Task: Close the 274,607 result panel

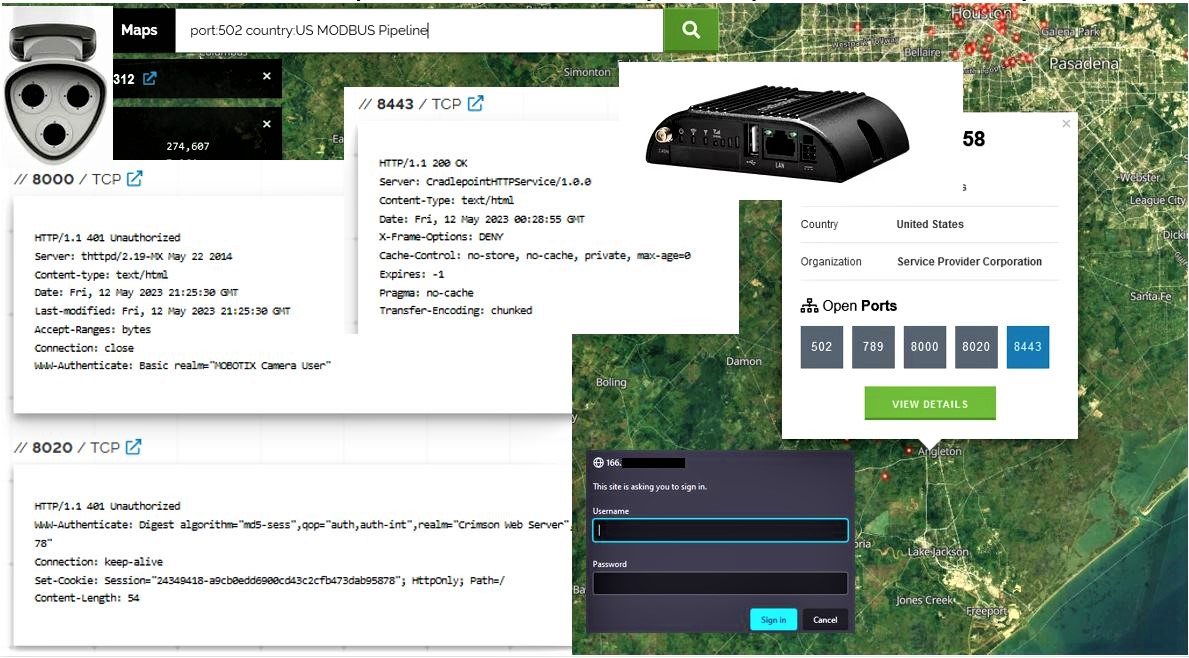Action: pyautogui.click(x=267, y=124)
